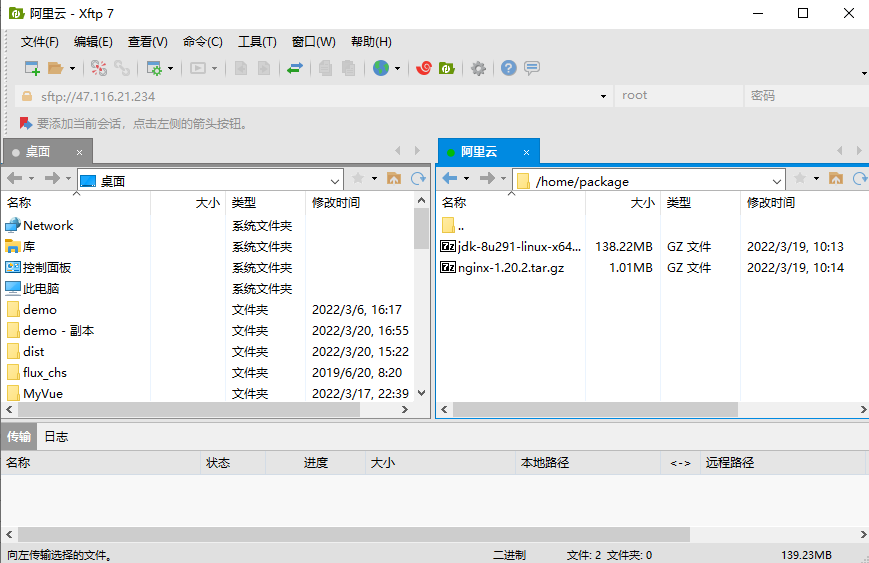Click the root username field

click(678, 96)
